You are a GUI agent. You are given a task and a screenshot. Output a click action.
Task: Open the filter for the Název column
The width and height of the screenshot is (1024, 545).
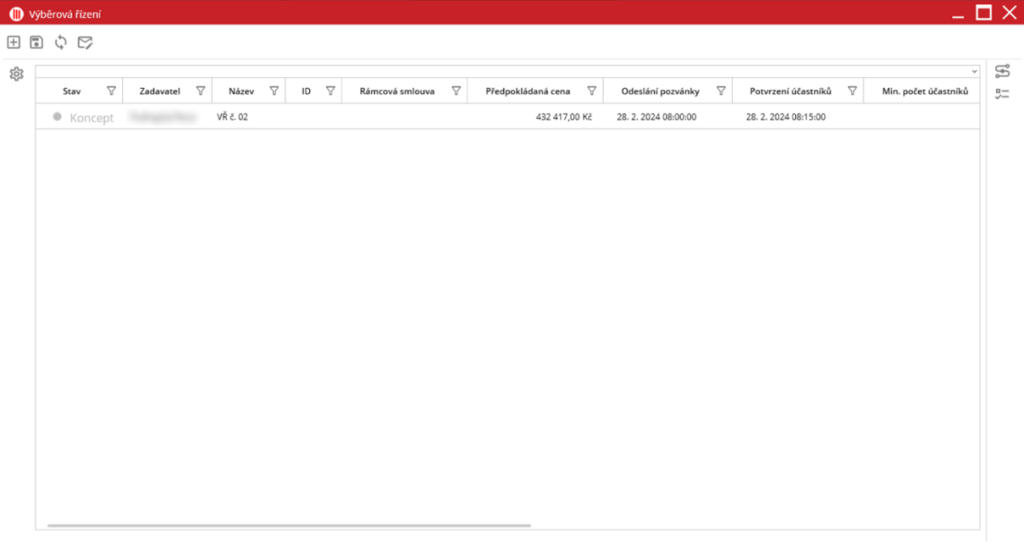click(x=274, y=91)
